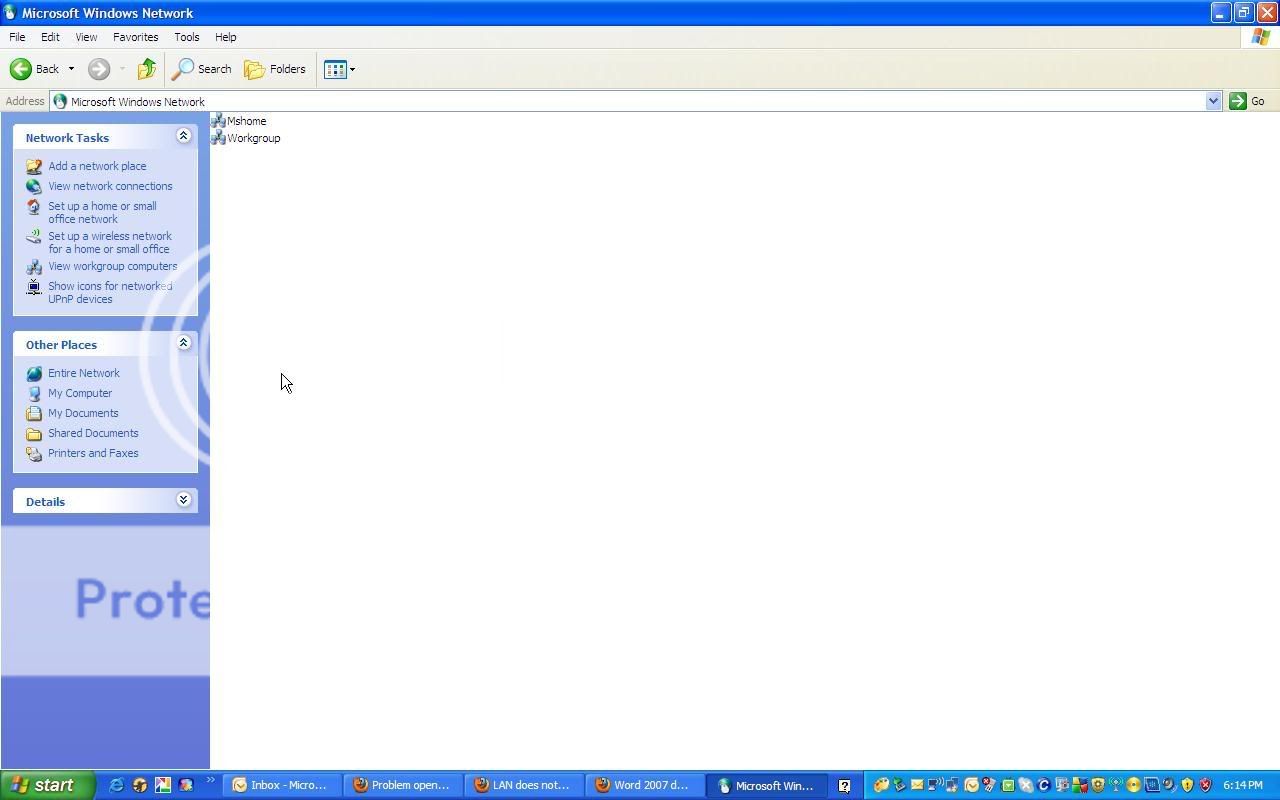This screenshot has height=800, width=1280.
Task: Open the Favorites menu
Action: click(x=135, y=37)
